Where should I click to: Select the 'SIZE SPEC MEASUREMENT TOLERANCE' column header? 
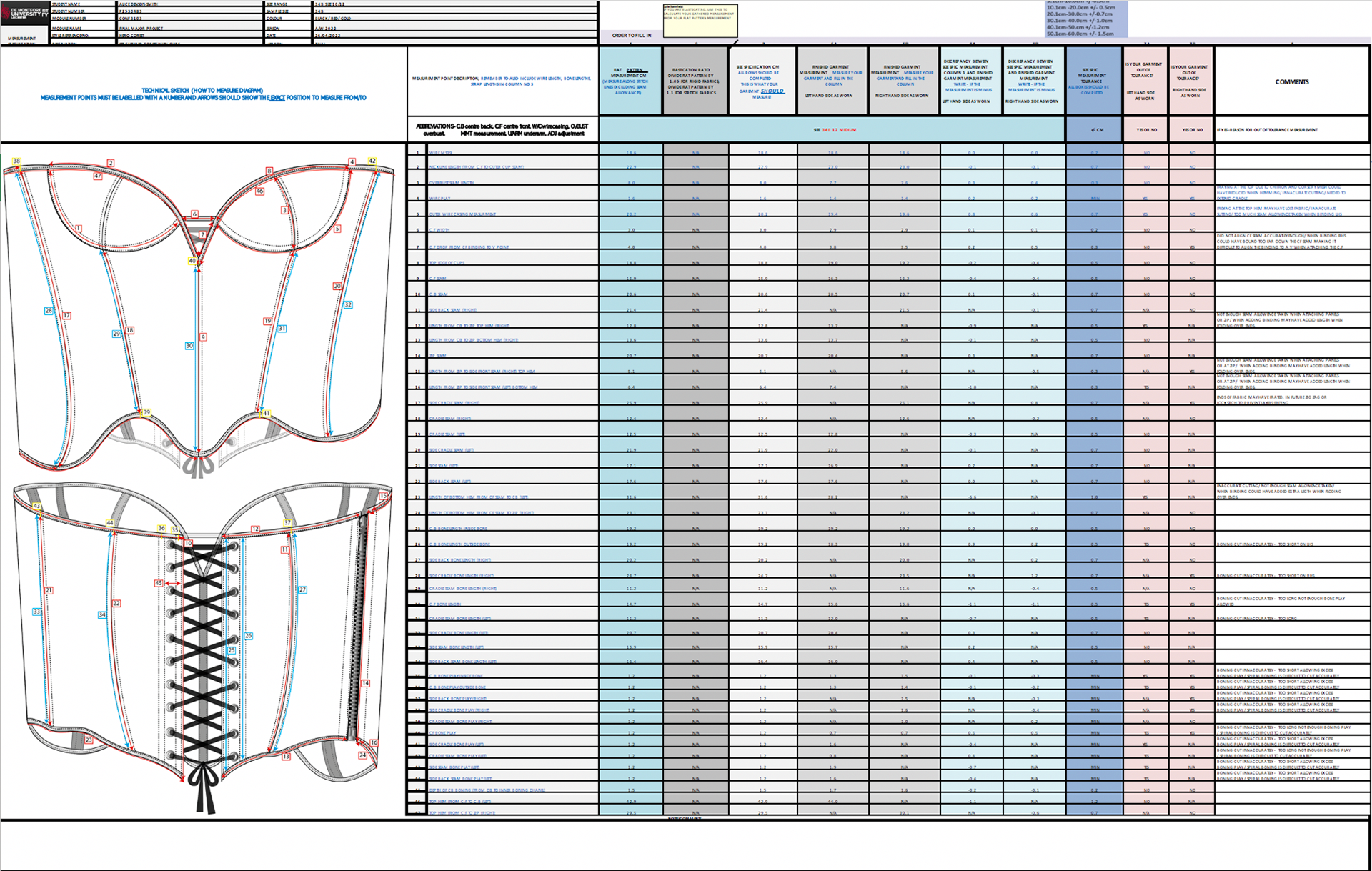(1093, 81)
